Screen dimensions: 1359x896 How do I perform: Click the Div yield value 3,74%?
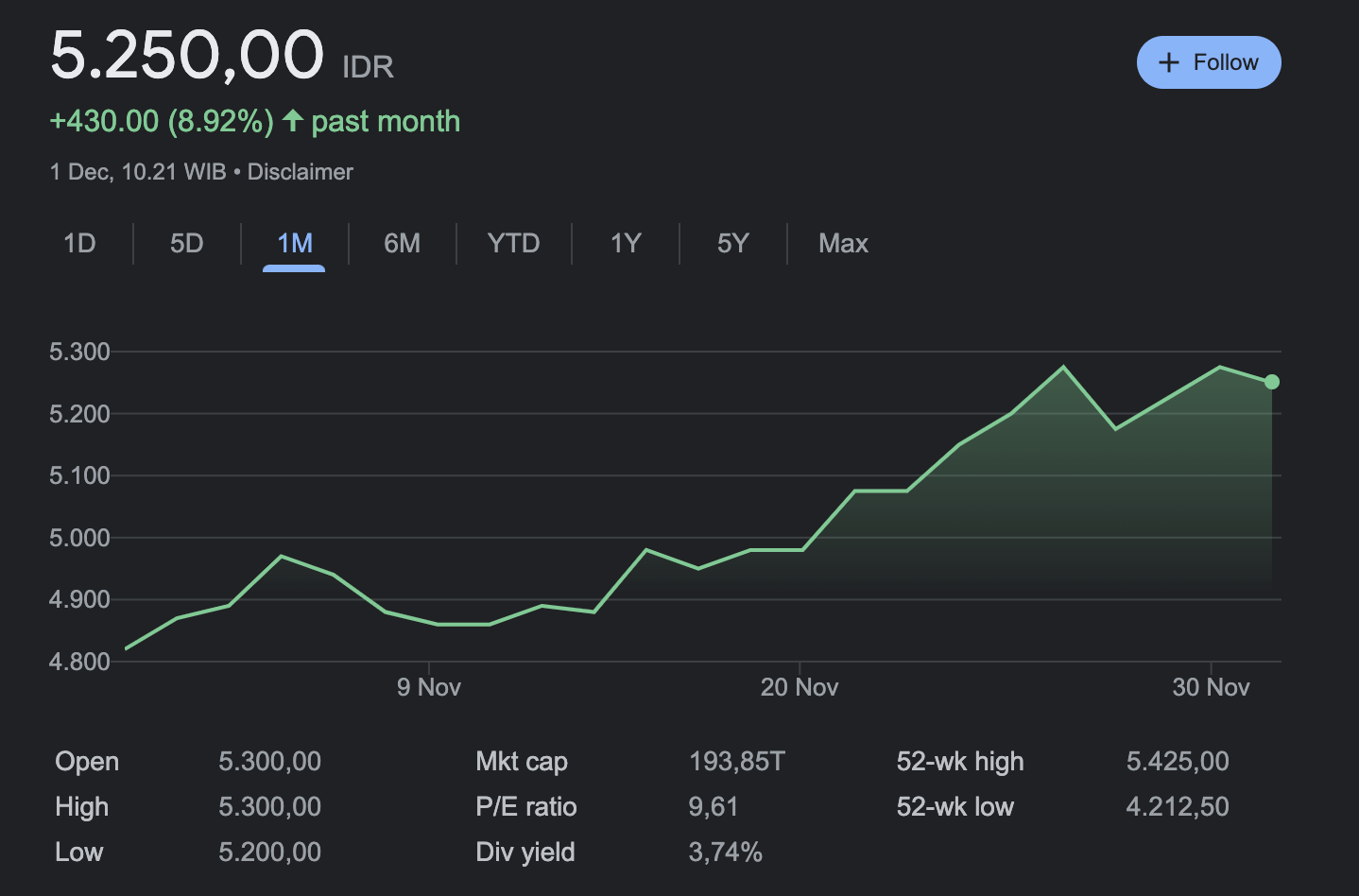pos(725,852)
